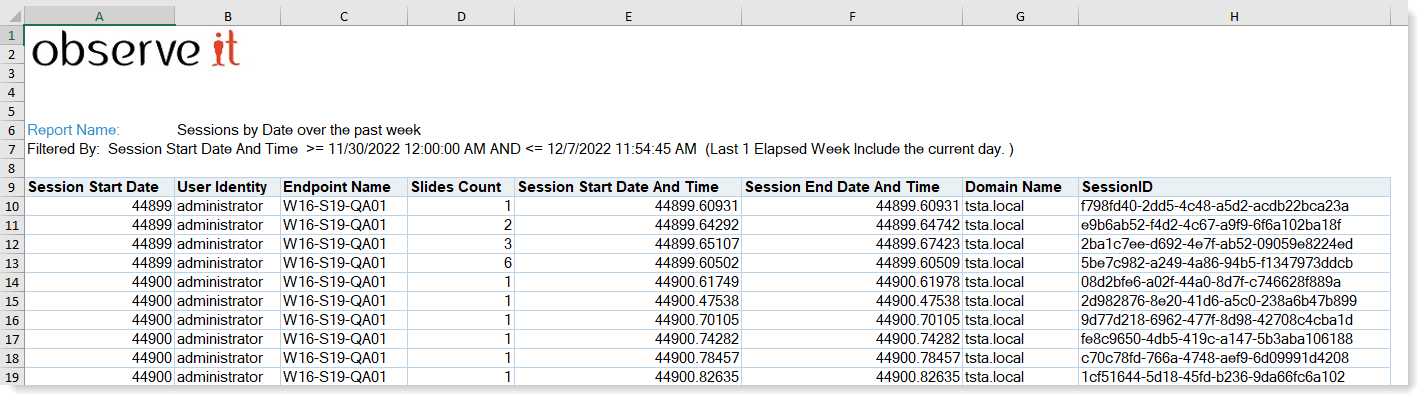The width and height of the screenshot is (1426, 403).
Task: Select row 9 header
Action: (14, 187)
